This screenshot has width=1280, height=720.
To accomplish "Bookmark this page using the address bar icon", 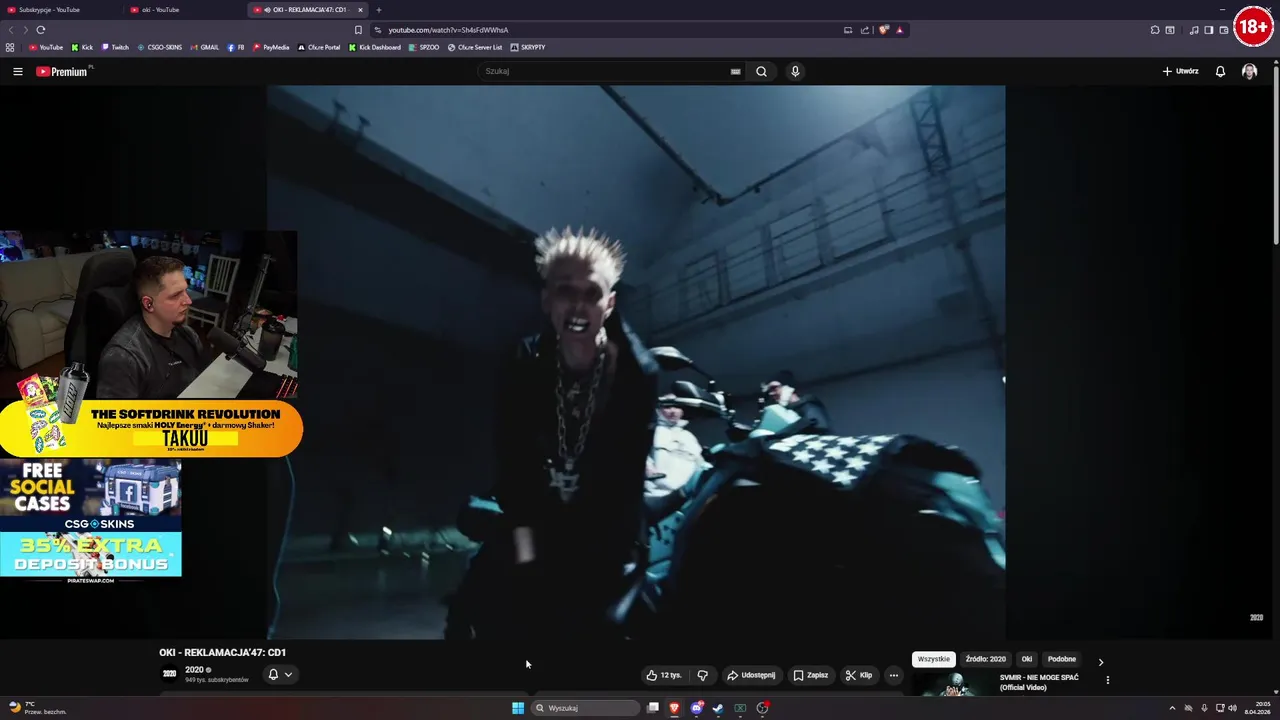I will pos(358,30).
